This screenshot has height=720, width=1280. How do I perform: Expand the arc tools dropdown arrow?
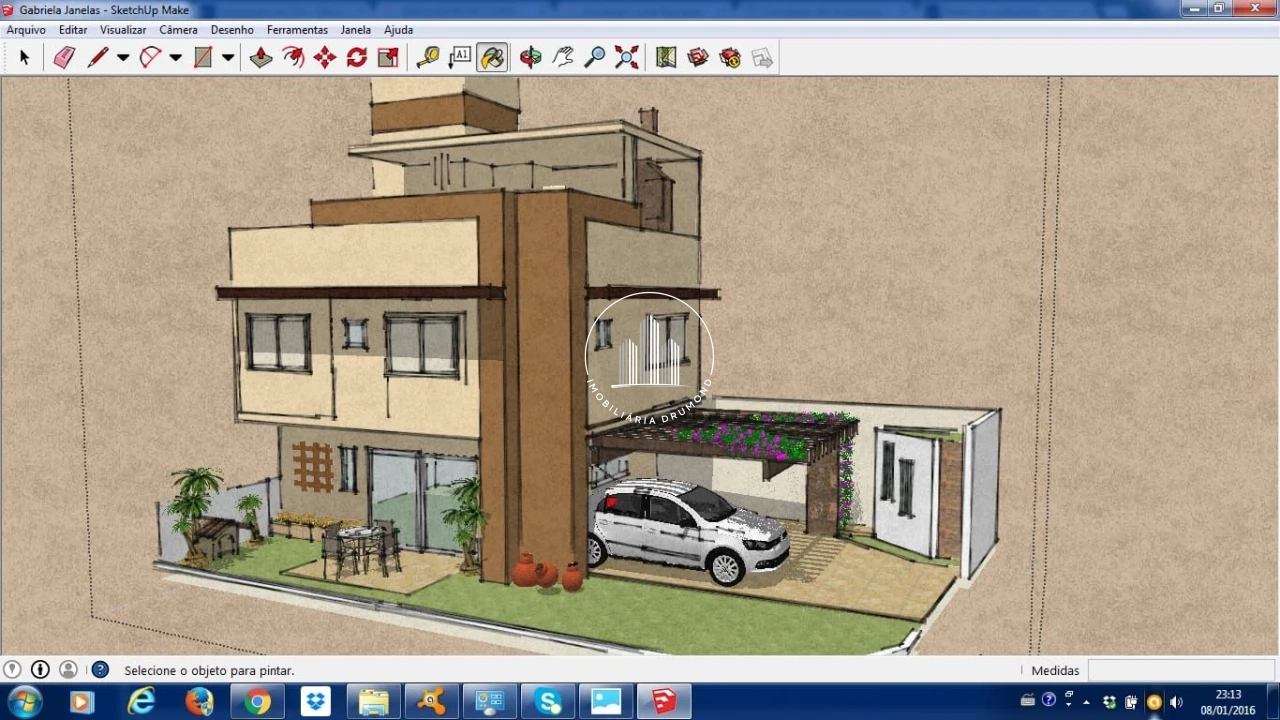click(x=176, y=58)
